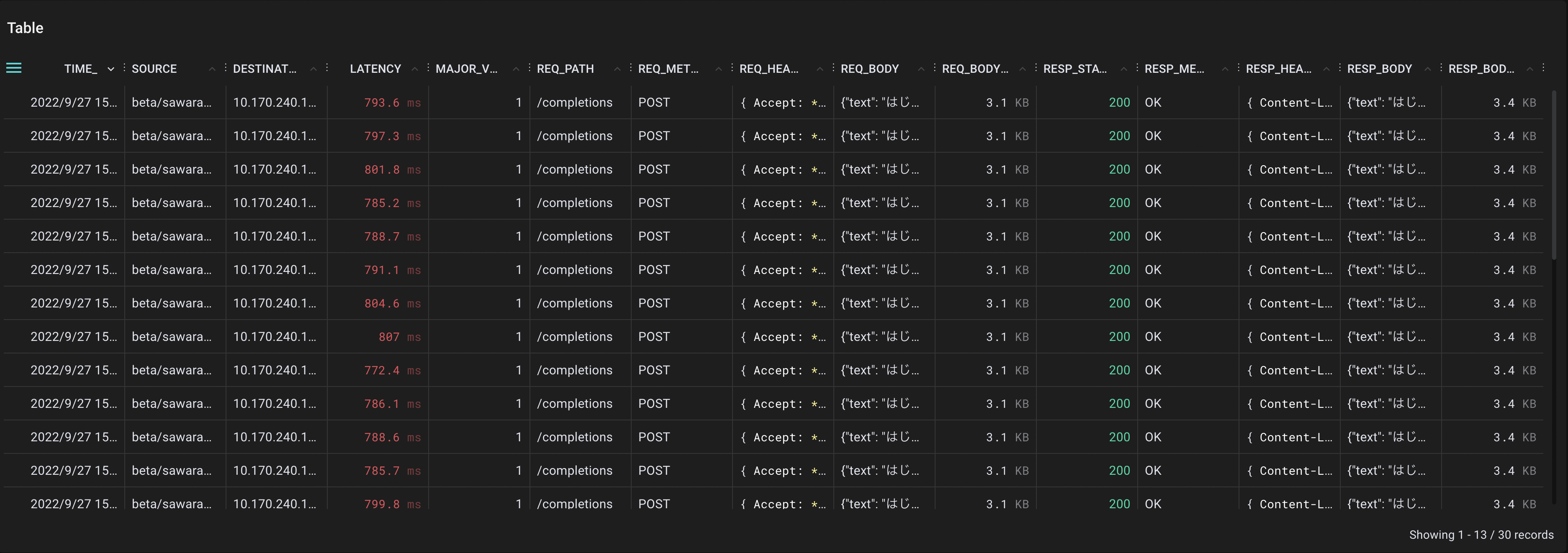Viewport: 1568px width, 553px height.
Task: Click the 791.1 ms latency cell
Action: (392, 270)
